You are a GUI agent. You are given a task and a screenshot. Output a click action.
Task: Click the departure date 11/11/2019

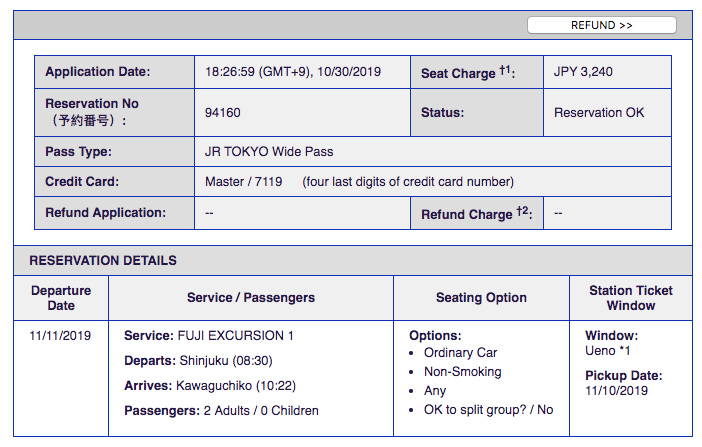coord(60,335)
